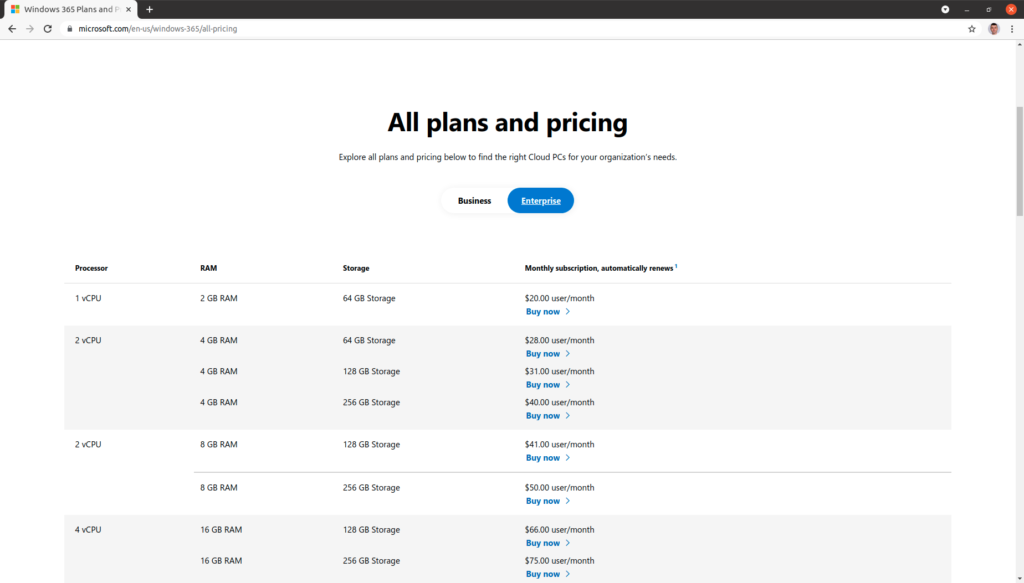This screenshot has width=1024, height=583.
Task: Buy the $31.00 user/month plan
Action: (x=548, y=385)
